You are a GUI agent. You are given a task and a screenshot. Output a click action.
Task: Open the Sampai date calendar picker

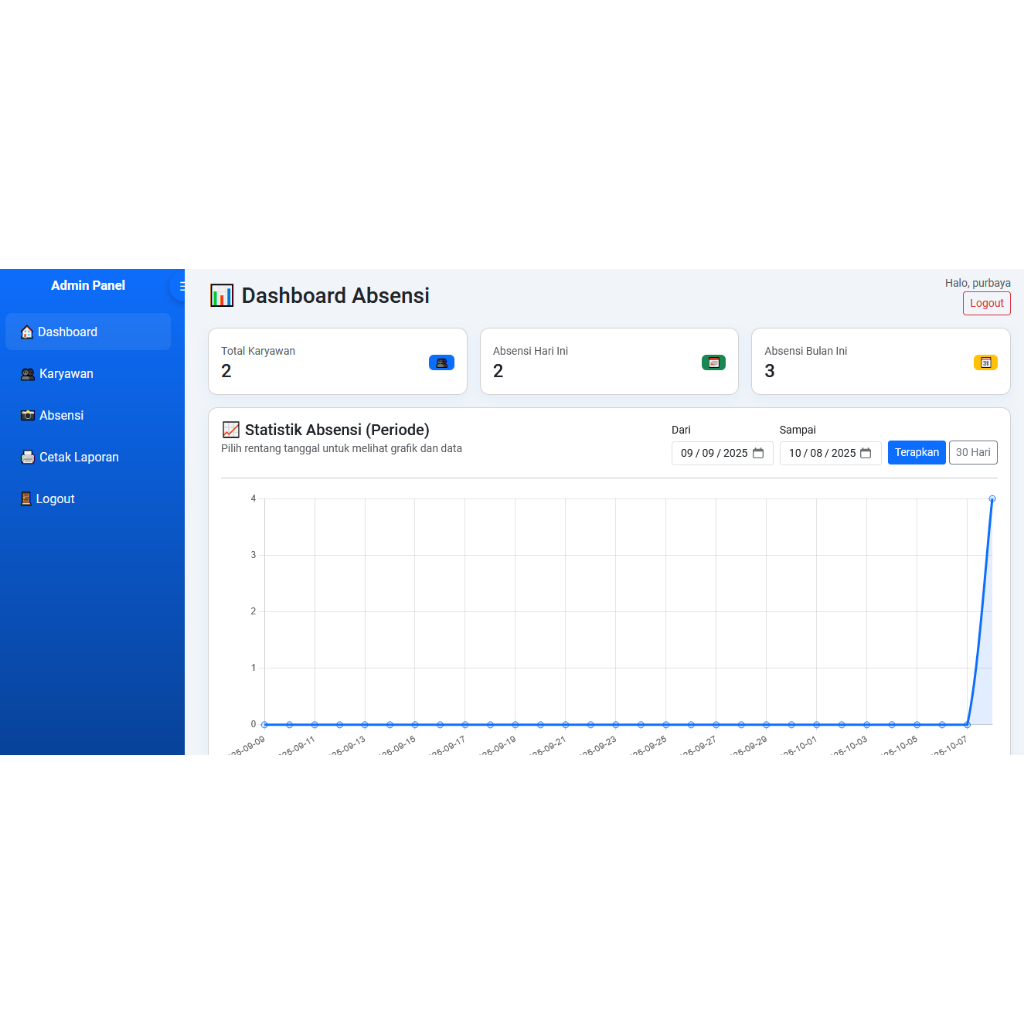(866, 453)
